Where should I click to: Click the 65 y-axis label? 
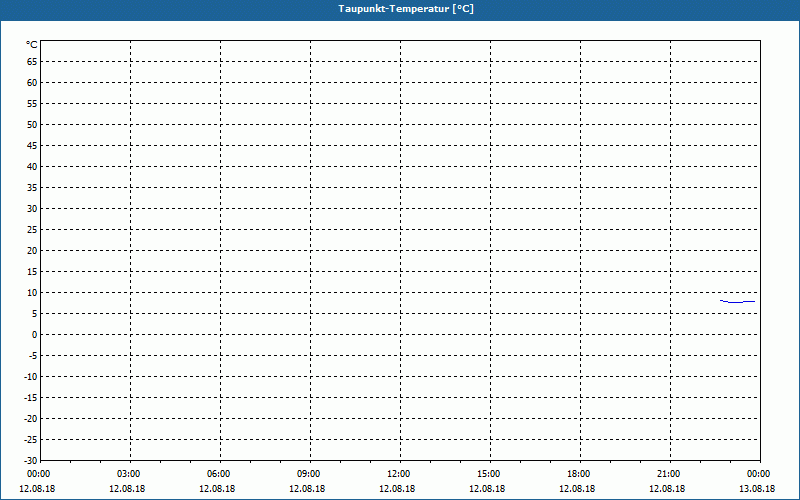pos(32,62)
